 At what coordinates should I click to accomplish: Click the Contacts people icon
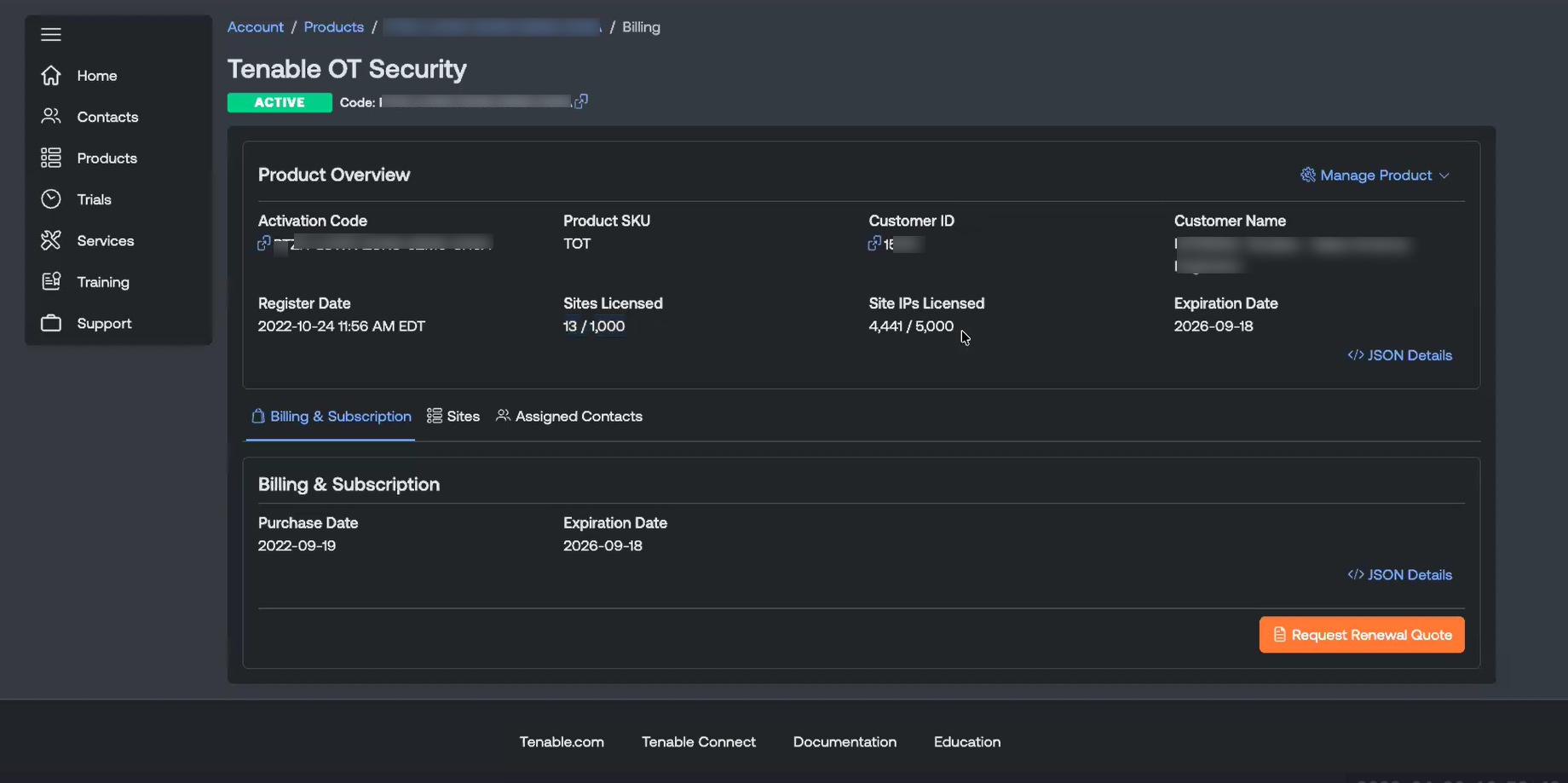pyautogui.click(x=51, y=116)
